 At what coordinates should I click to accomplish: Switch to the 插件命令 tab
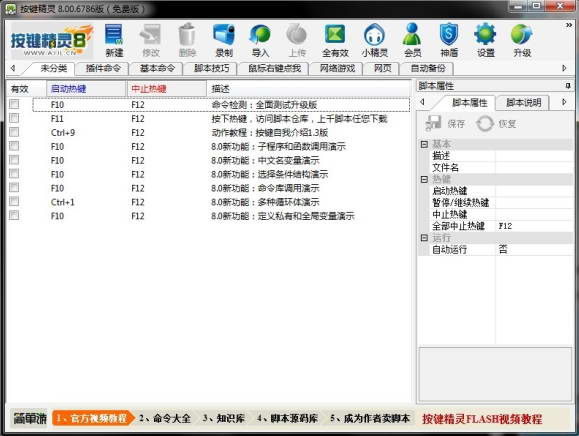coord(103,68)
